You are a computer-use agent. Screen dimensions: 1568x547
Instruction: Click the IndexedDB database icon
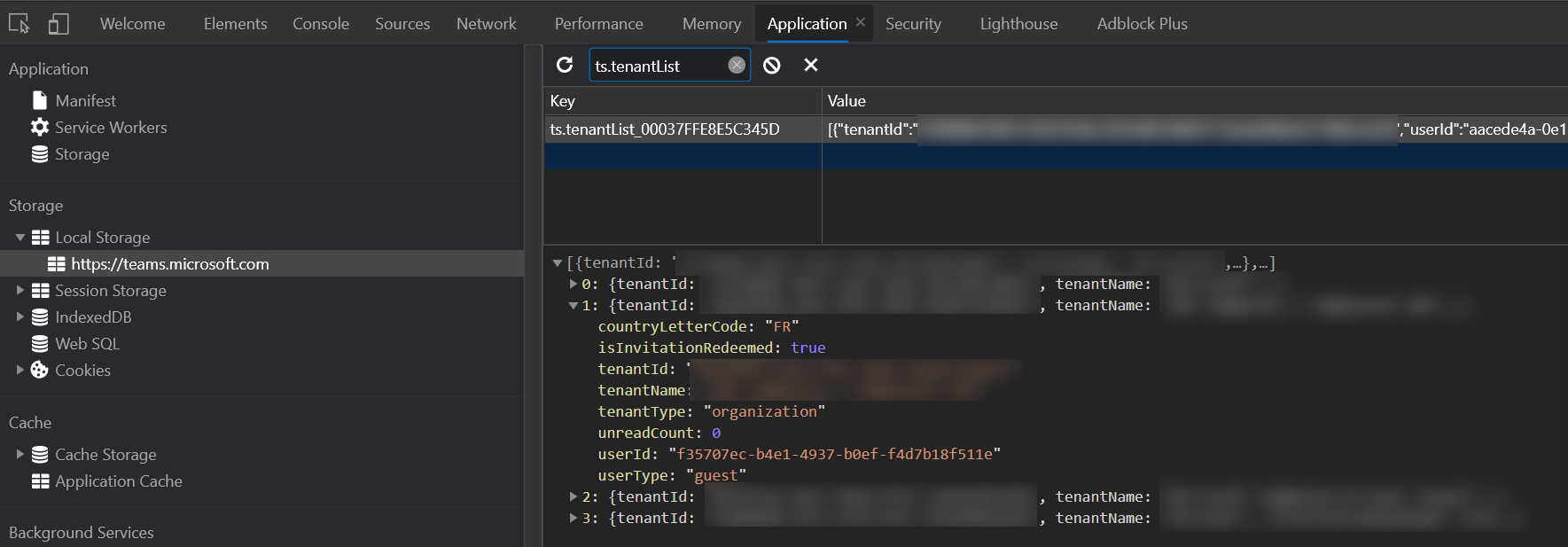point(40,316)
